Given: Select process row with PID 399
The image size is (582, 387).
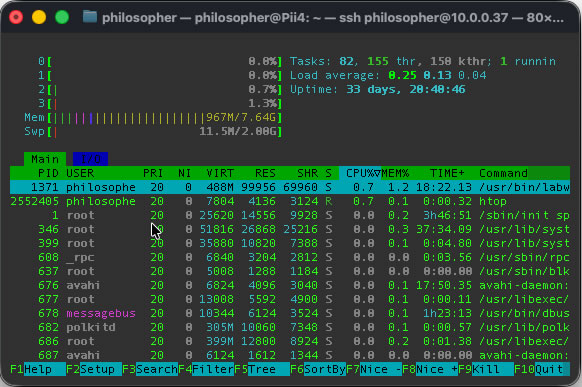Looking at the screenshot, I should [290, 243].
